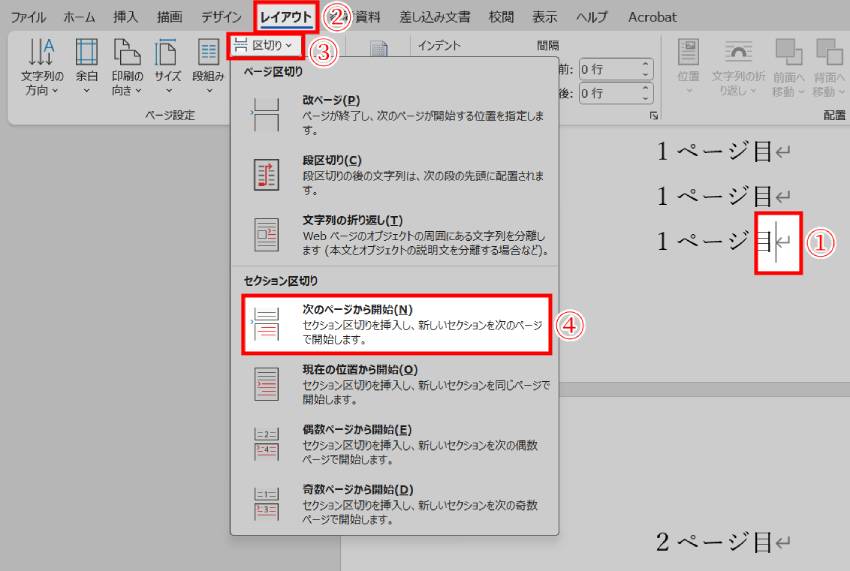Decrease spacing after with down arrow
The image size is (850, 571).
click(x=645, y=98)
